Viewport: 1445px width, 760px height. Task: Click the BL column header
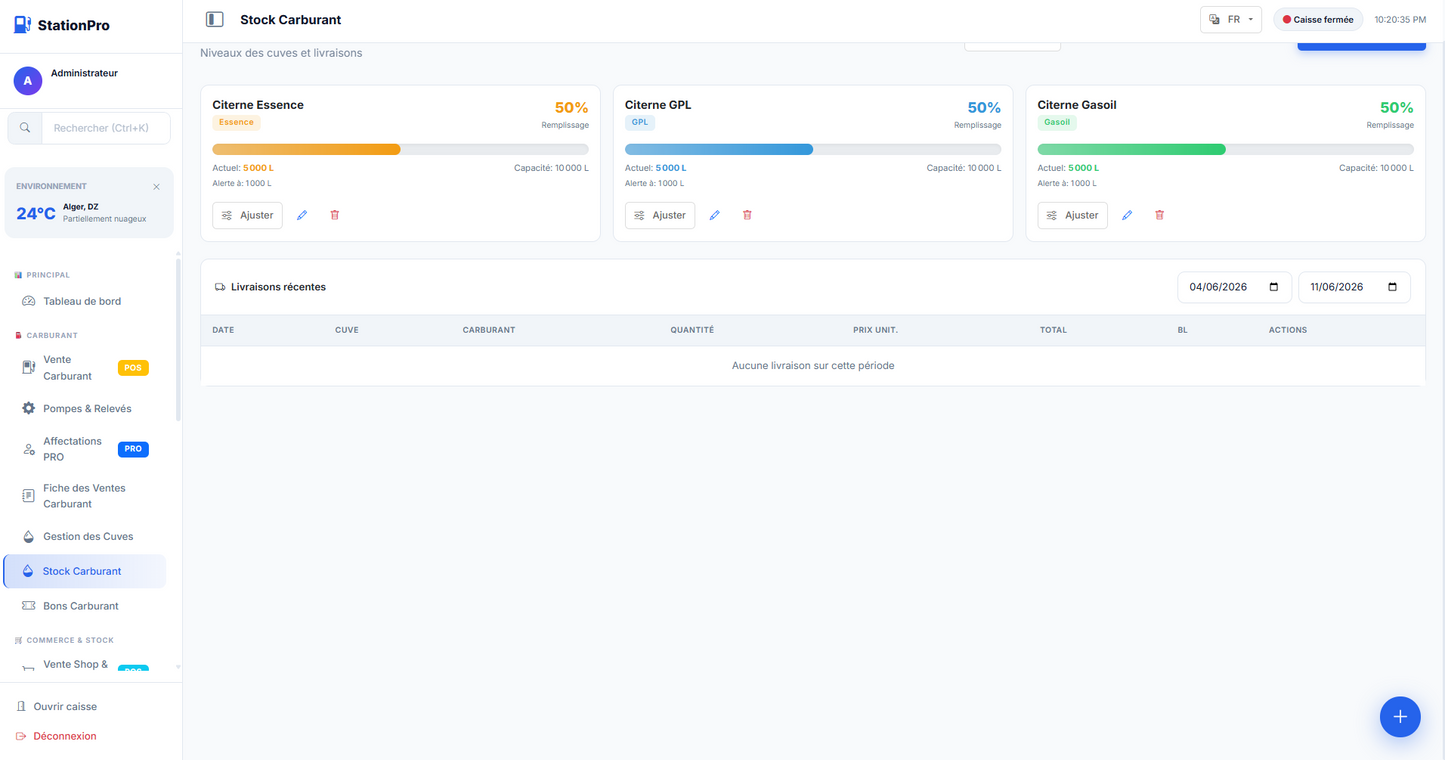click(x=1182, y=330)
